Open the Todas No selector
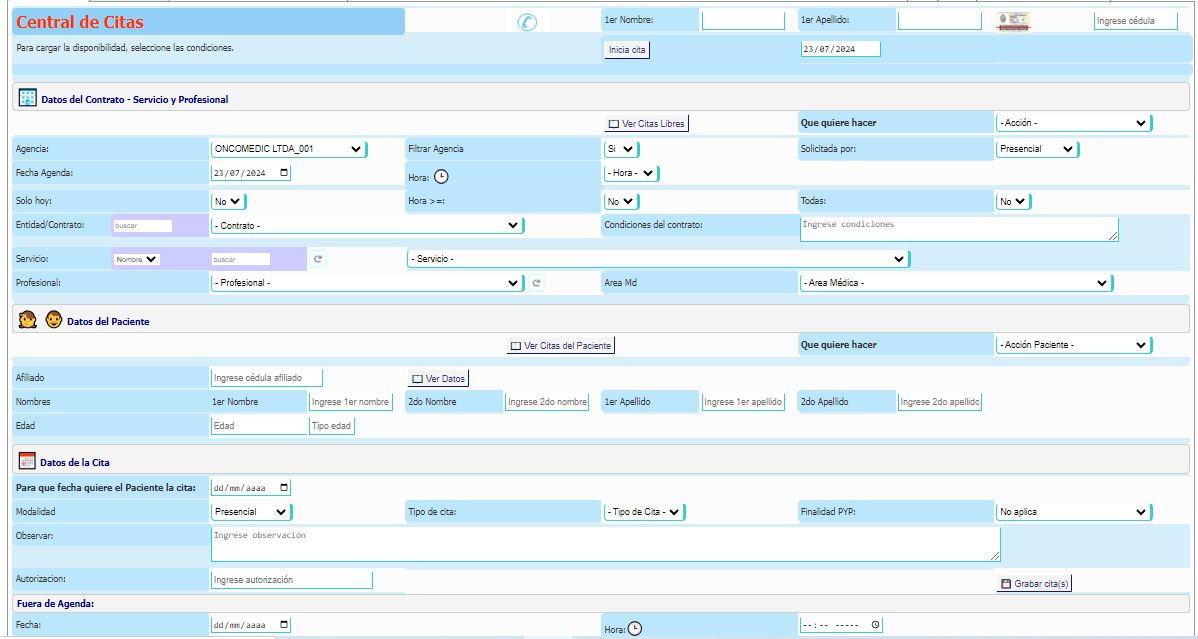1198x639 pixels. click(1013, 201)
